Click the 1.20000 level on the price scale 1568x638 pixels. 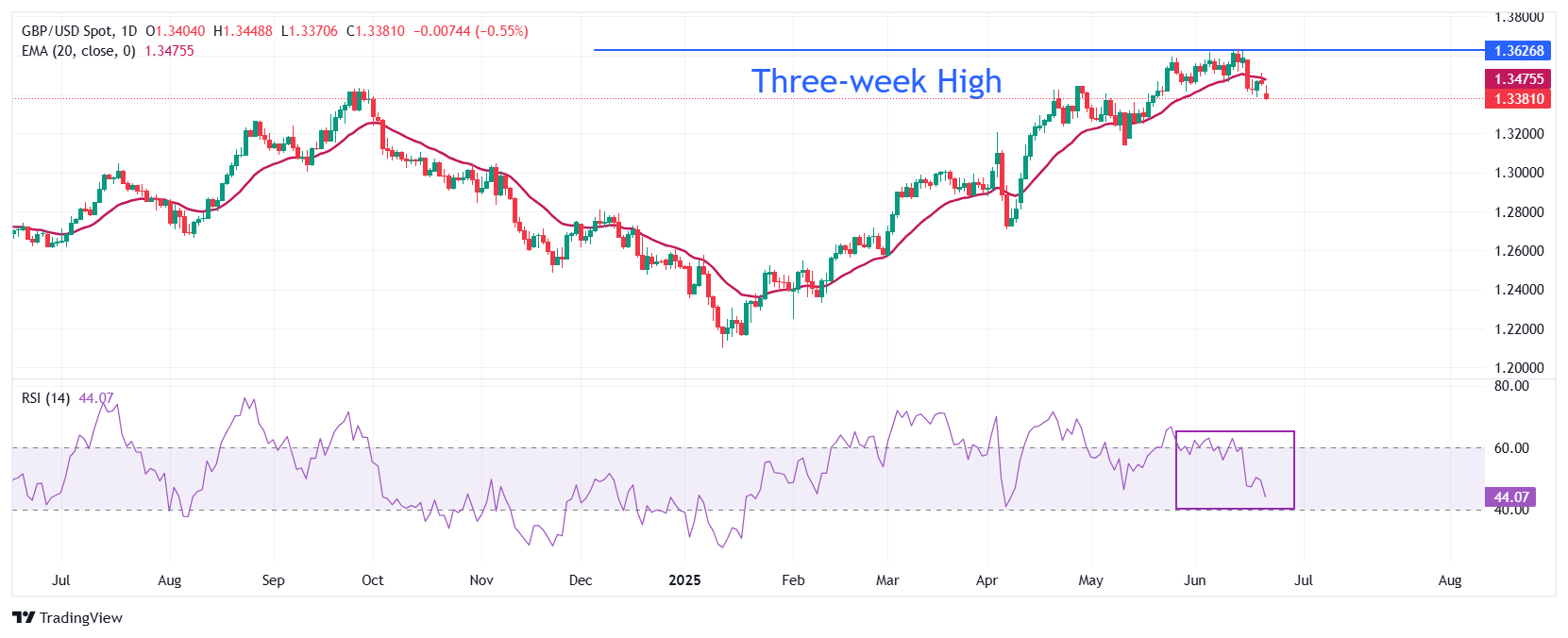pos(1519,368)
